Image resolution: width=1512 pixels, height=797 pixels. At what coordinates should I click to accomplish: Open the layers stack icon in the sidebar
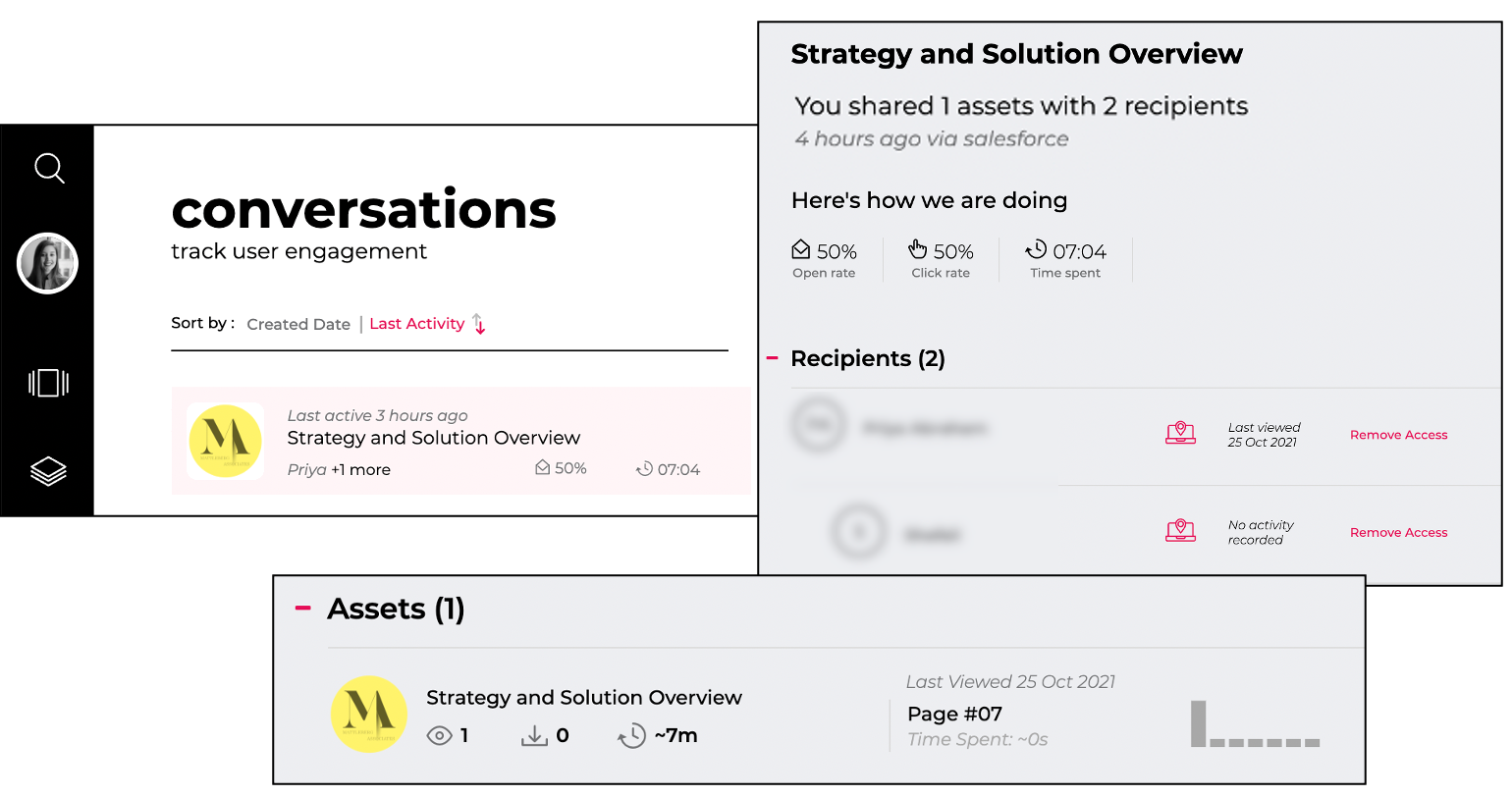(x=48, y=472)
